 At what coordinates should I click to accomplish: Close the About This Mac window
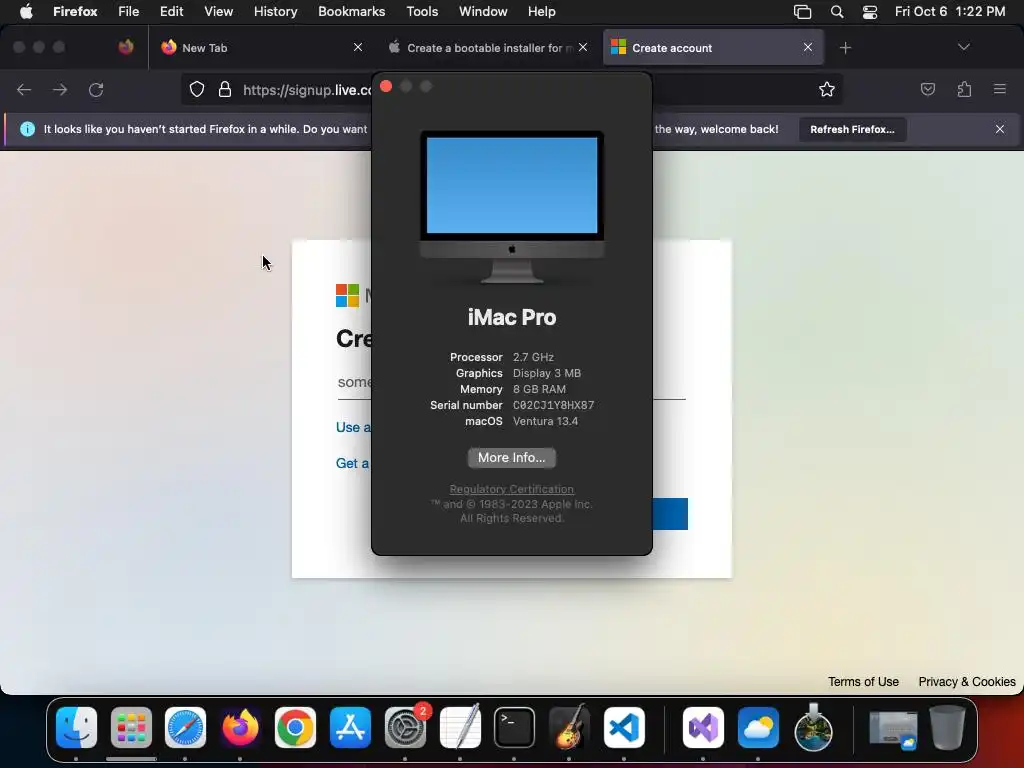(x=386, y=86)
